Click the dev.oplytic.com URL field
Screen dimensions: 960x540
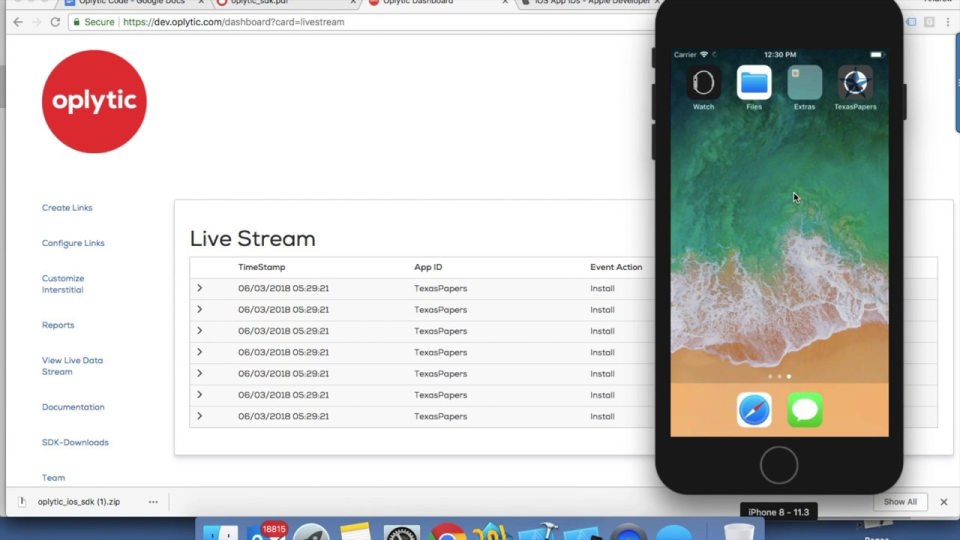[233, 22]
